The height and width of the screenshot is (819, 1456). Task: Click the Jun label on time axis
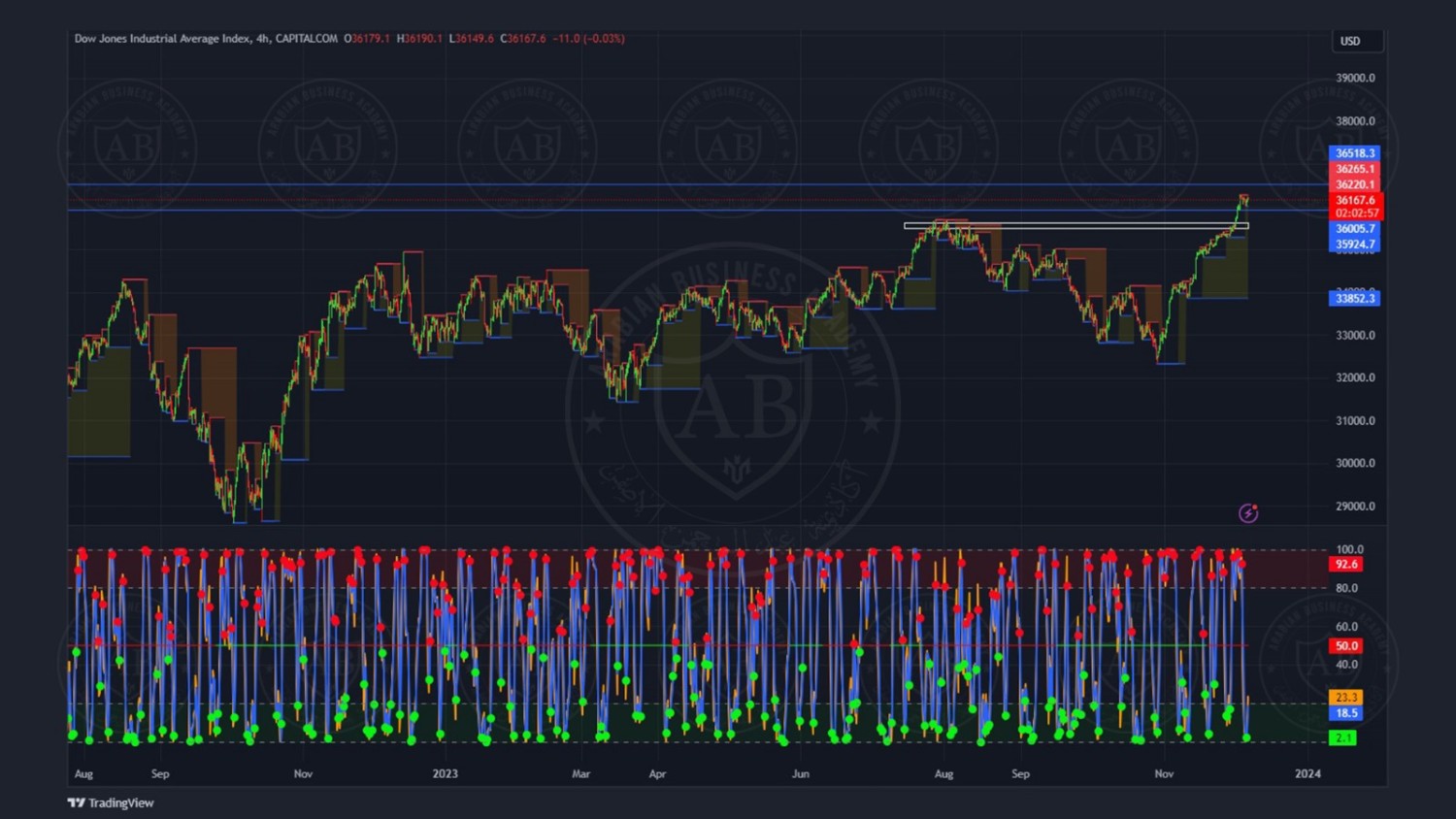point(800,773)
